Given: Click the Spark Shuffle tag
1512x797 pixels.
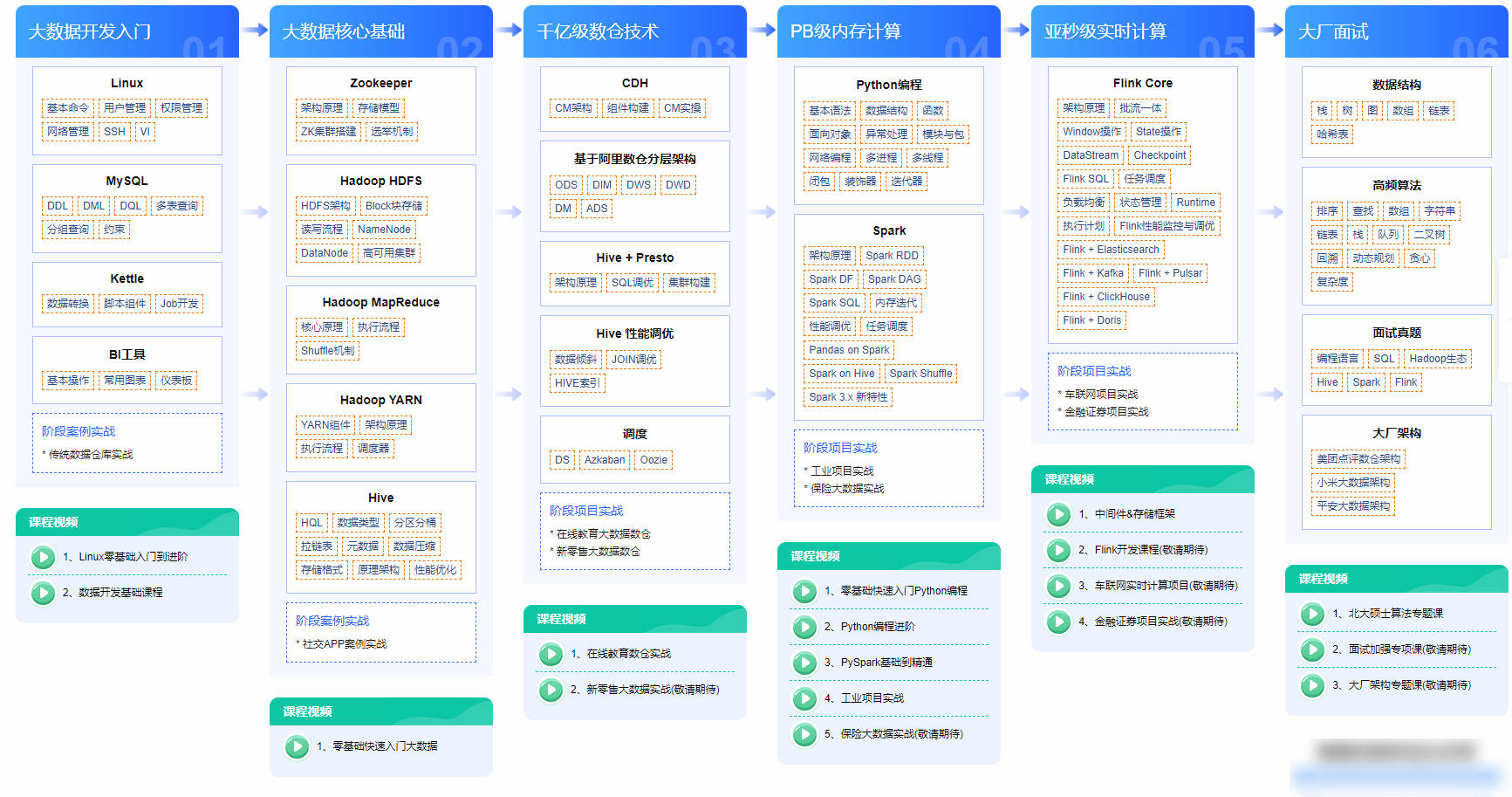Looking at the screenshot, I should [920, 374].
